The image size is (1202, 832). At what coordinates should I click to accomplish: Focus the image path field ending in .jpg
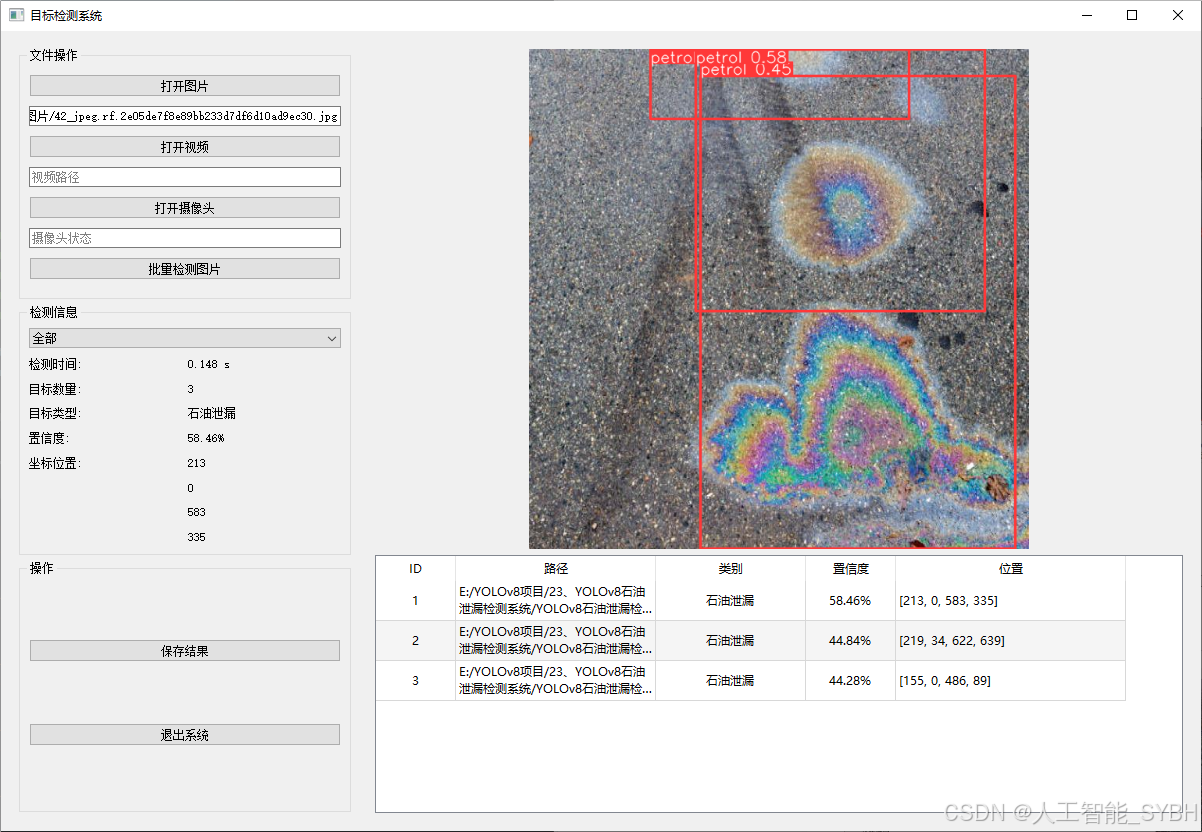pyautogui.click(x=185, y=116)
